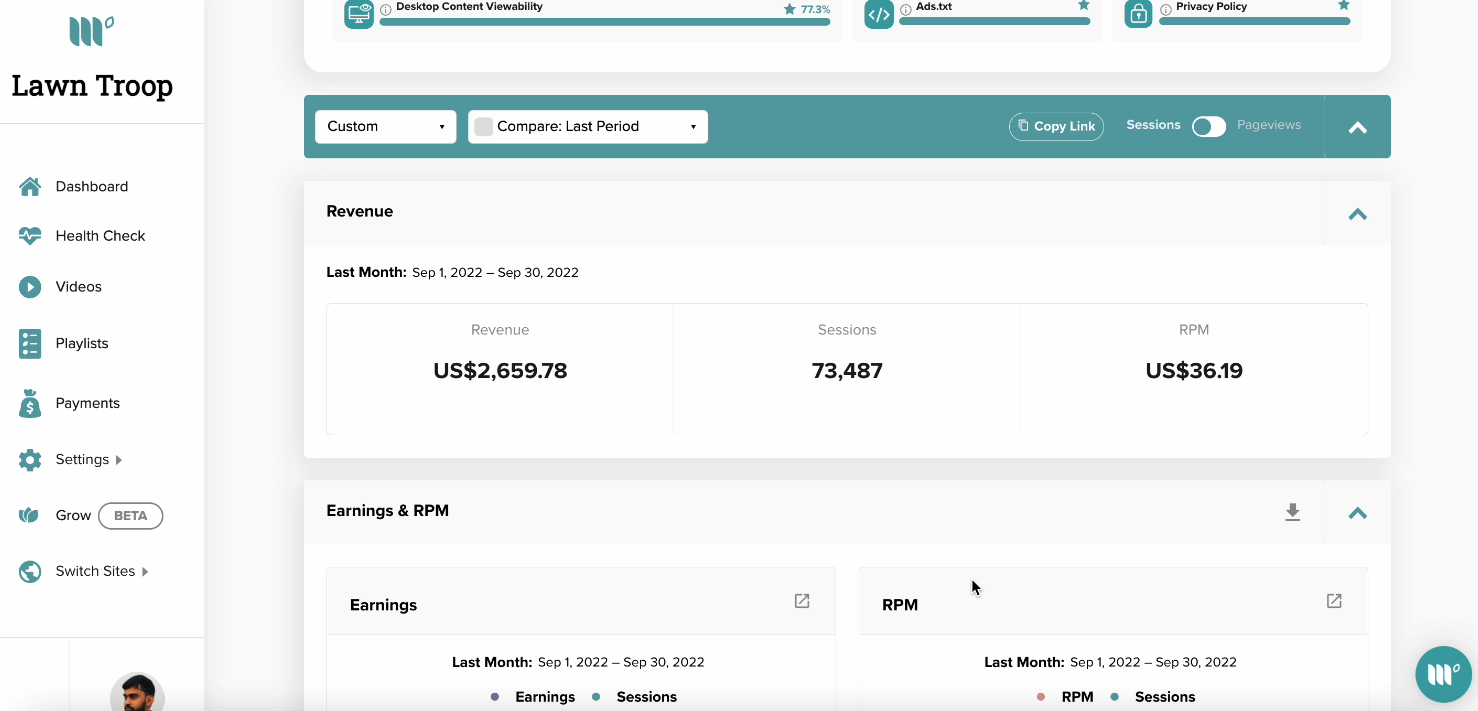Toggle the Earnings series legend dot
The image size is (1478, 711).
(x=495, y=697)
